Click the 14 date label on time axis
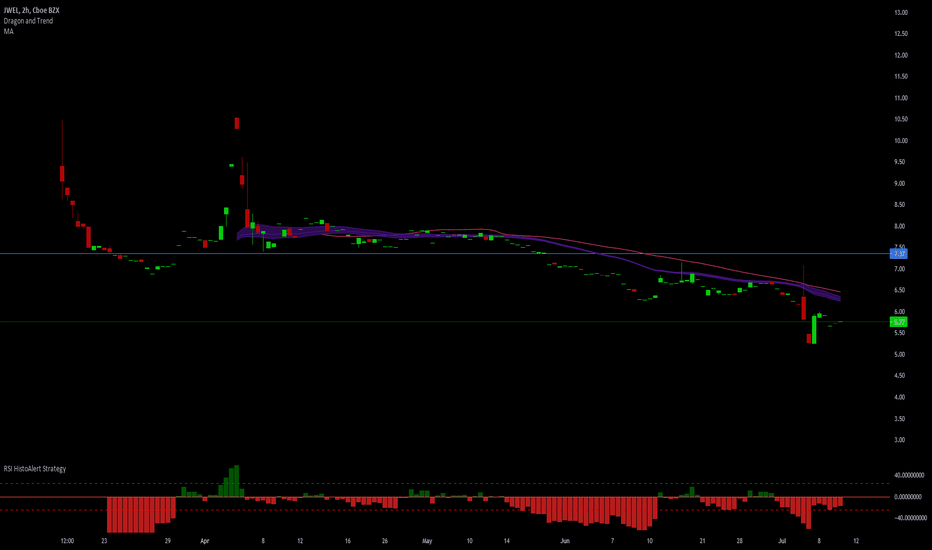Screen dimensions: 932x550 [506, 541]
